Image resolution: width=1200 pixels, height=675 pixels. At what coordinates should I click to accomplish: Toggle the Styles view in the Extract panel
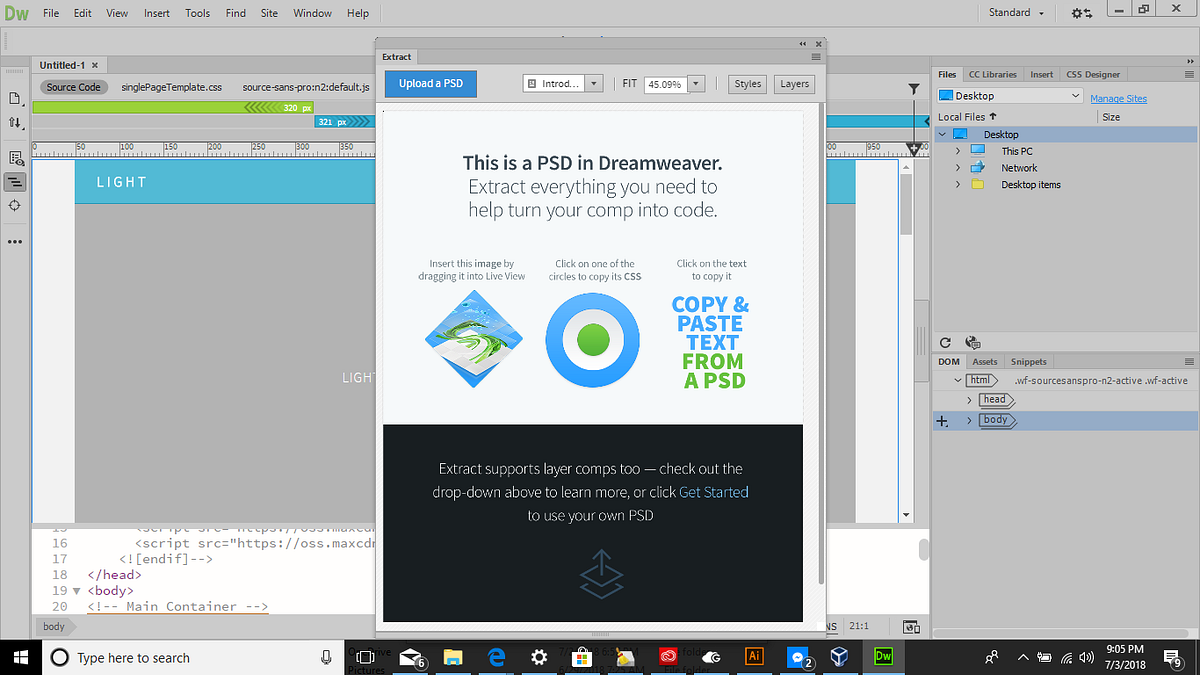pos(746,84)
